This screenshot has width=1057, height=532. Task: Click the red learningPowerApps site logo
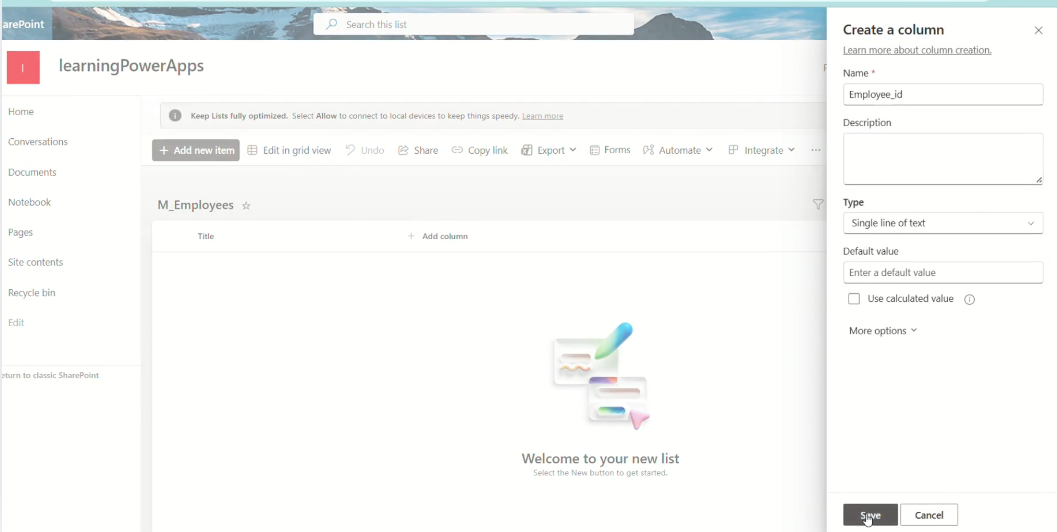coord(23,67)
